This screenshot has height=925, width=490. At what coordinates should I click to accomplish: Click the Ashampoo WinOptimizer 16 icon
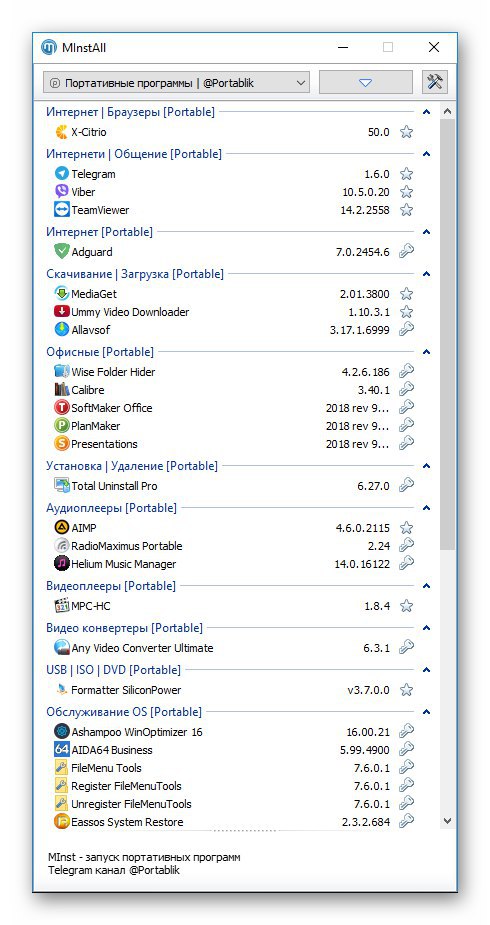(61, 732)
